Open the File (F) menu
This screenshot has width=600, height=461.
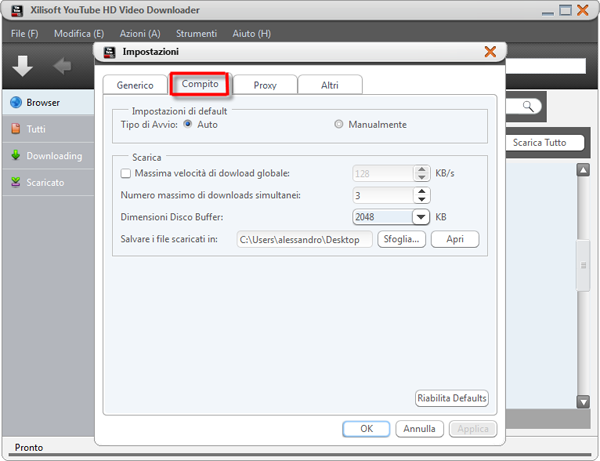[24, 34]
